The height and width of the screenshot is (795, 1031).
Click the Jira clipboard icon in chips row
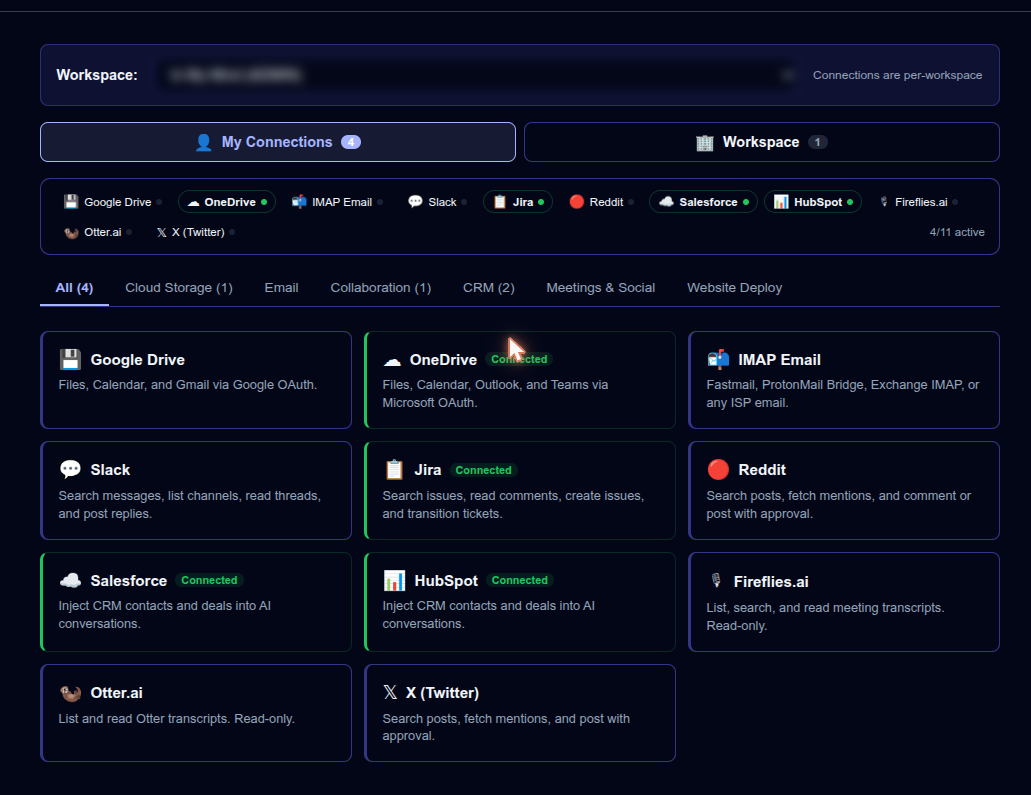pyautogui.click(x=500, y=201)
